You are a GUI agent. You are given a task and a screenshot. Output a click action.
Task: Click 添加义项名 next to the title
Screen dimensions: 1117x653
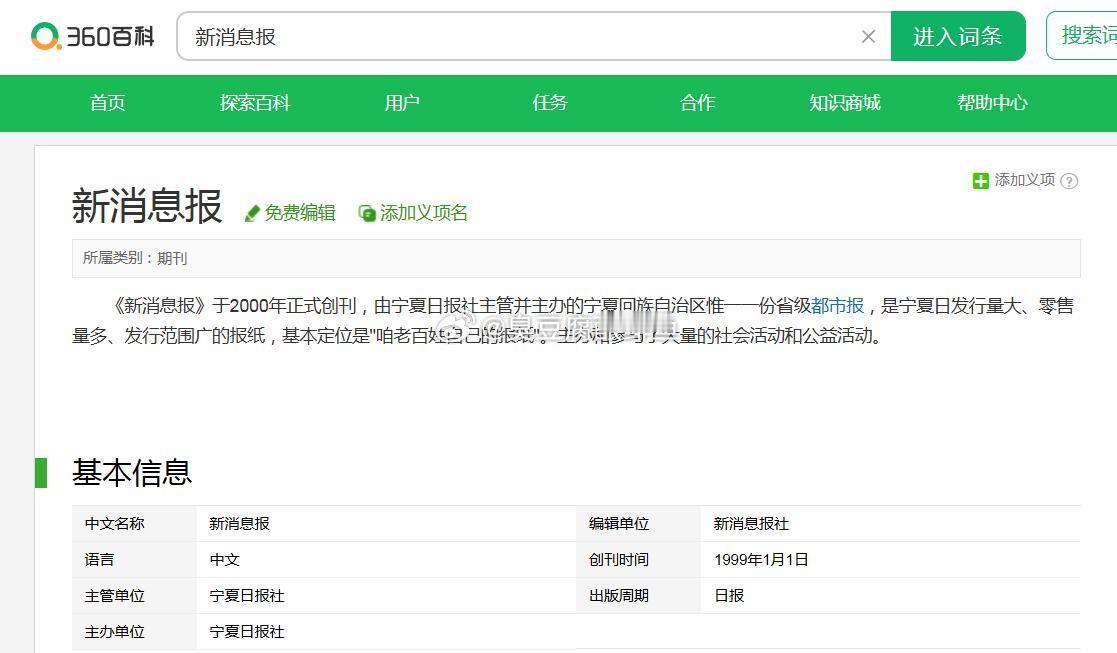(422, 213)
